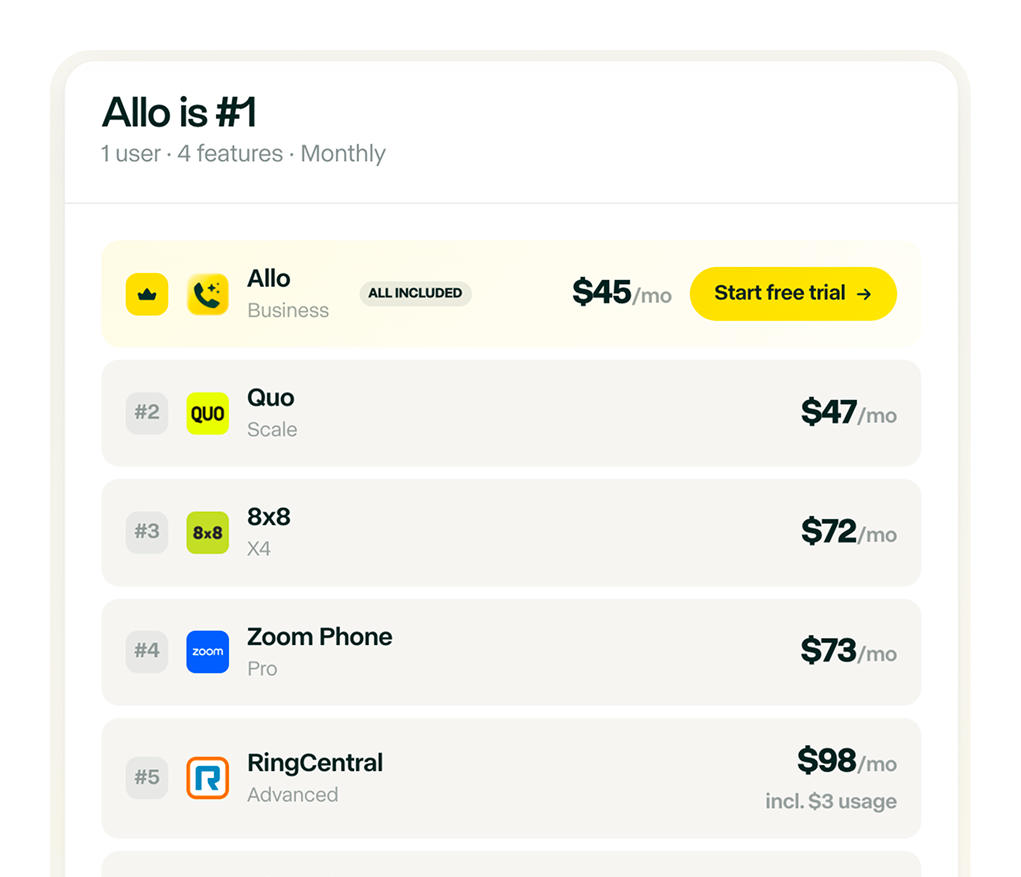This screenshot has width=1021, height=877.
Task: Click the blue Zoom Phone logo
Action: click(207, 652)
